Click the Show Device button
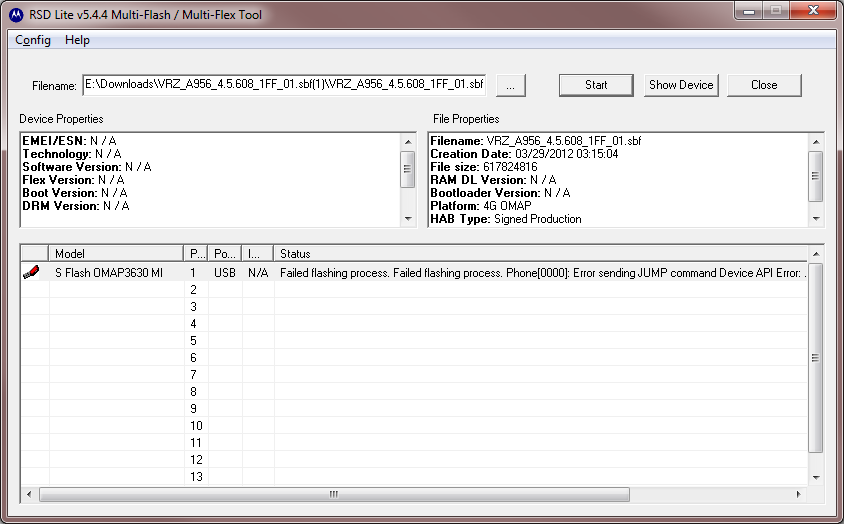The height and width of the screenshot is (524, 844). point(681,85)
